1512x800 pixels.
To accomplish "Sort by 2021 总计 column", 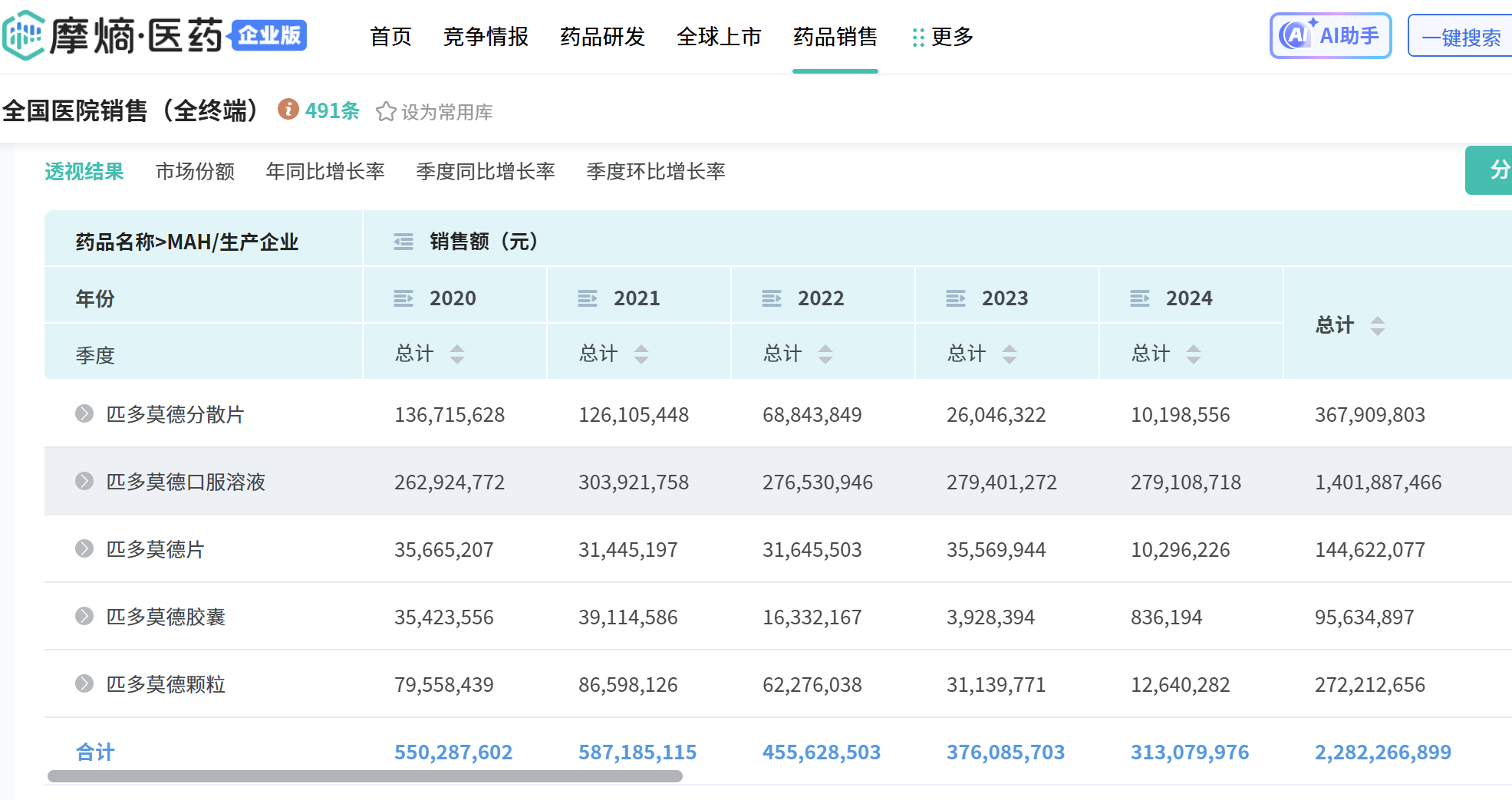I will (641, 354).
